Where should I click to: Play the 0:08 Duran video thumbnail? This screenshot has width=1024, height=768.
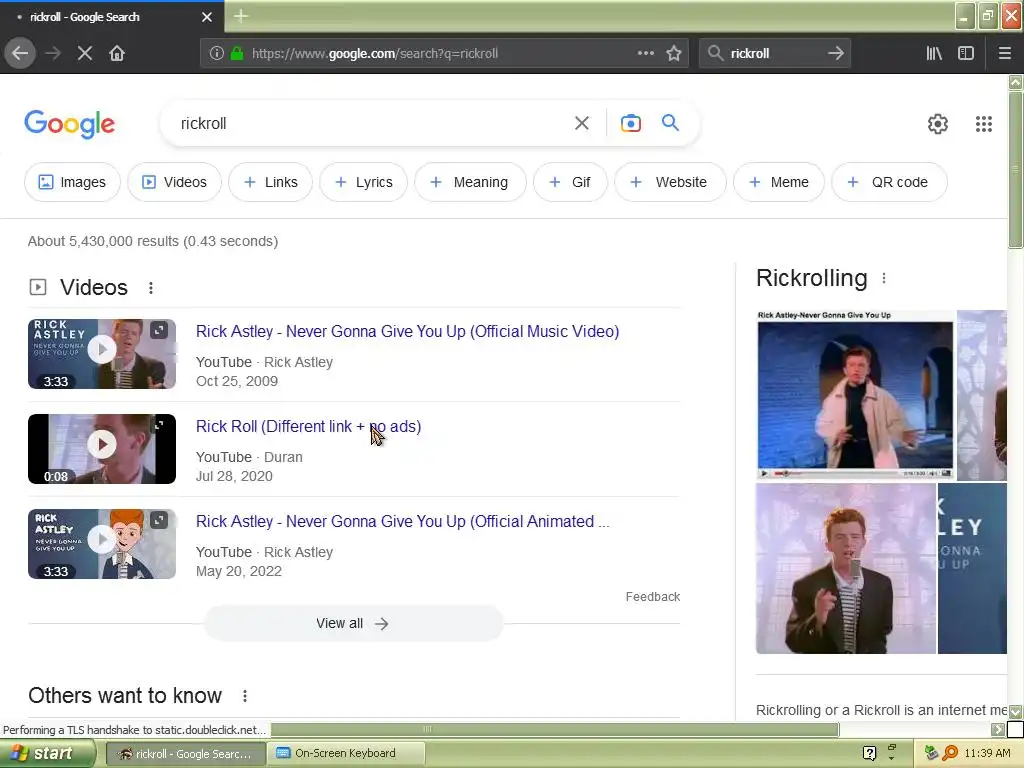click(x=102, y=449)
